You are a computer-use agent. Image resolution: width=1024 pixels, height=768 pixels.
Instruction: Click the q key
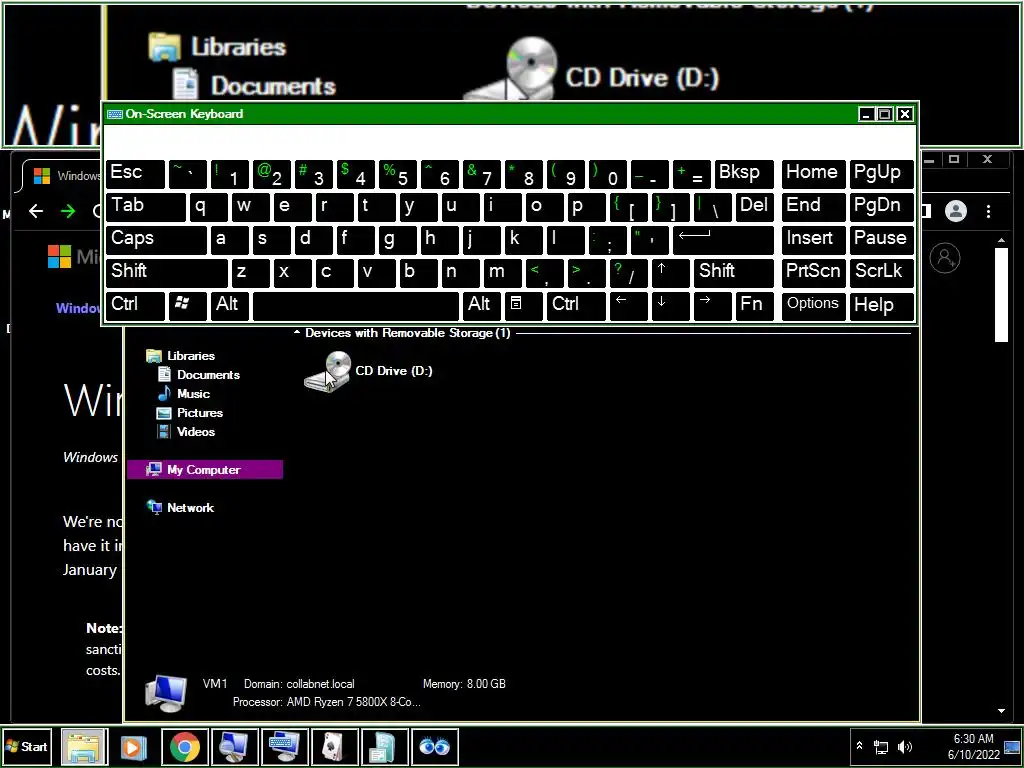tap(208, 207)
